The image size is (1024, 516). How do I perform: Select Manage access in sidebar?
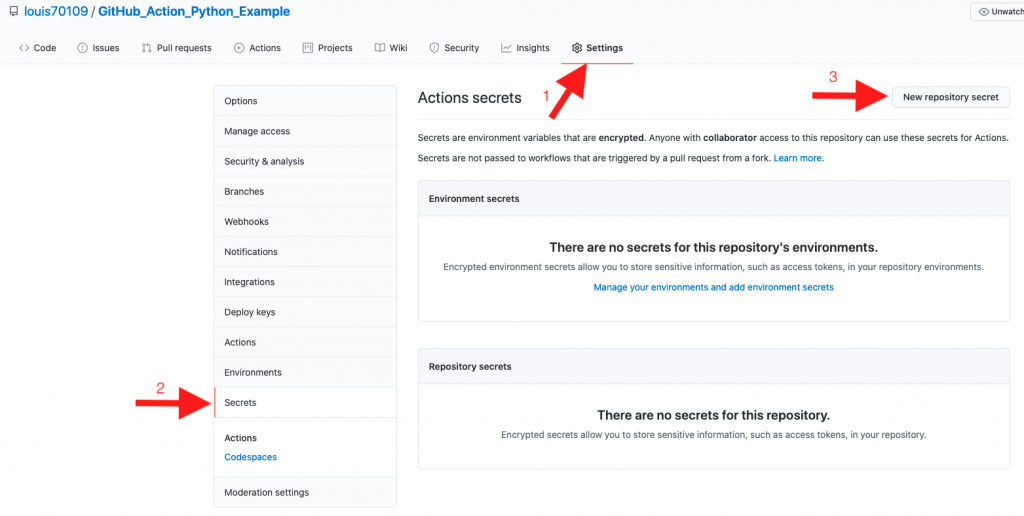305,131
